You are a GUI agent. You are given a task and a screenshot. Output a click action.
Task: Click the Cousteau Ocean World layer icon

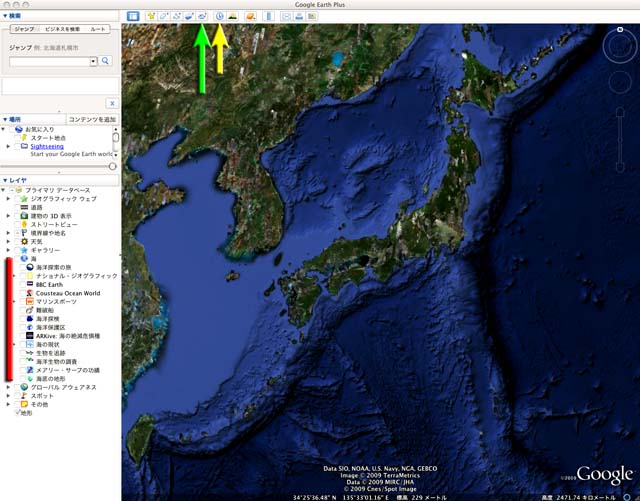(x=30, y=293)
